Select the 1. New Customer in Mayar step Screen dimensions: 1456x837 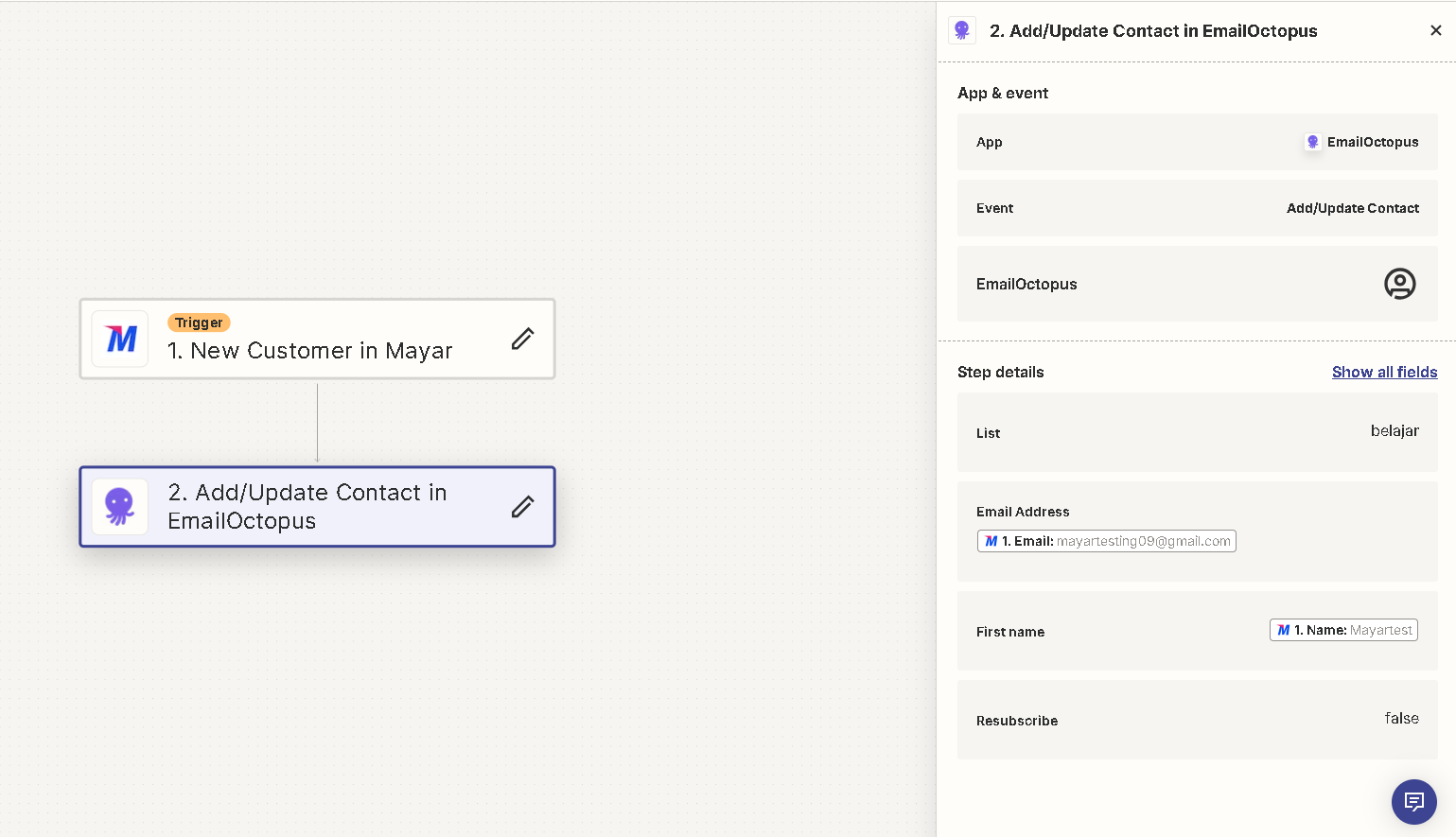(x=317, y=339)
